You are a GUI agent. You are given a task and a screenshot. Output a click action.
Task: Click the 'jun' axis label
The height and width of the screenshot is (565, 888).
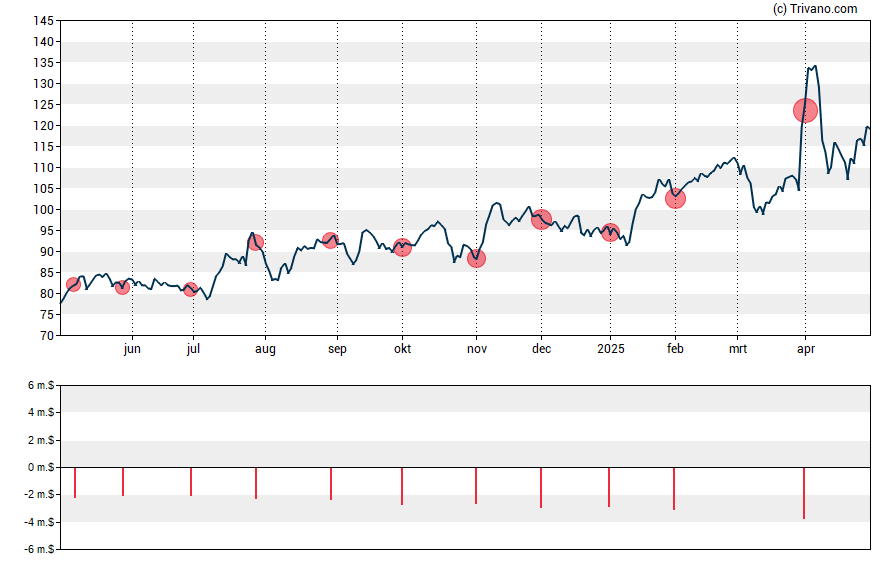tap(132, 349)
